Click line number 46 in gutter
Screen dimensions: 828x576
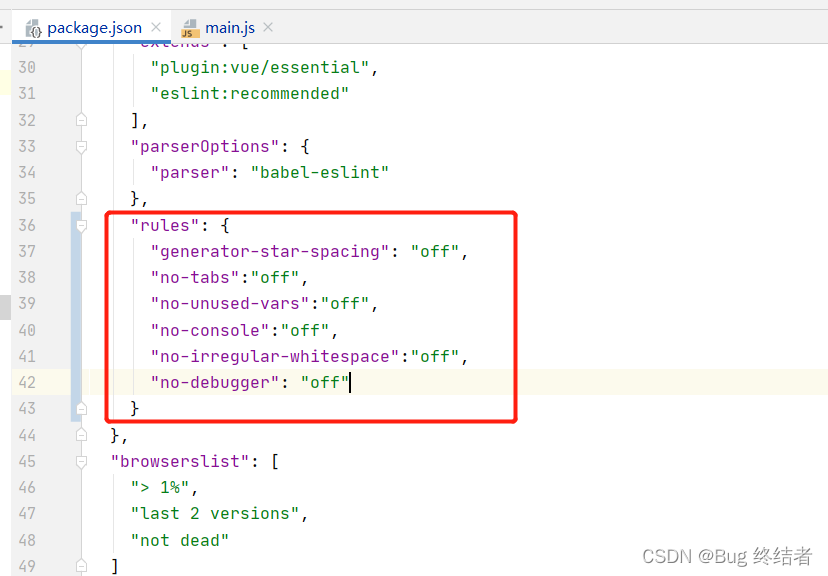27,487
